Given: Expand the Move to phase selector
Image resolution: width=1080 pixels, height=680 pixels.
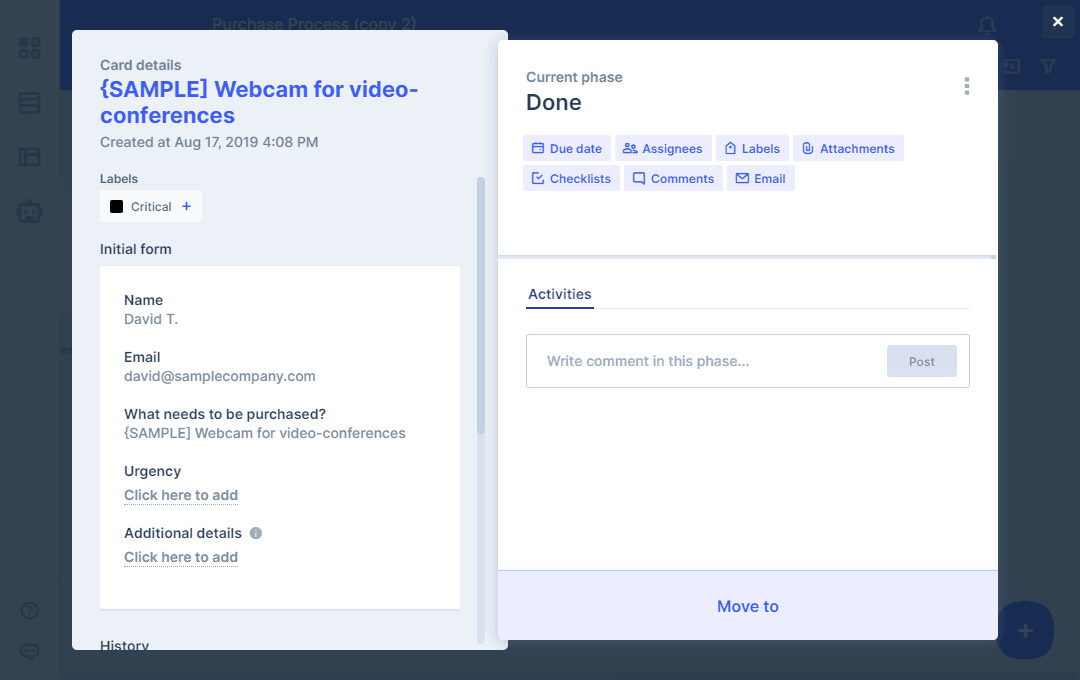Looking at the screenshot, I should (747, 606).
